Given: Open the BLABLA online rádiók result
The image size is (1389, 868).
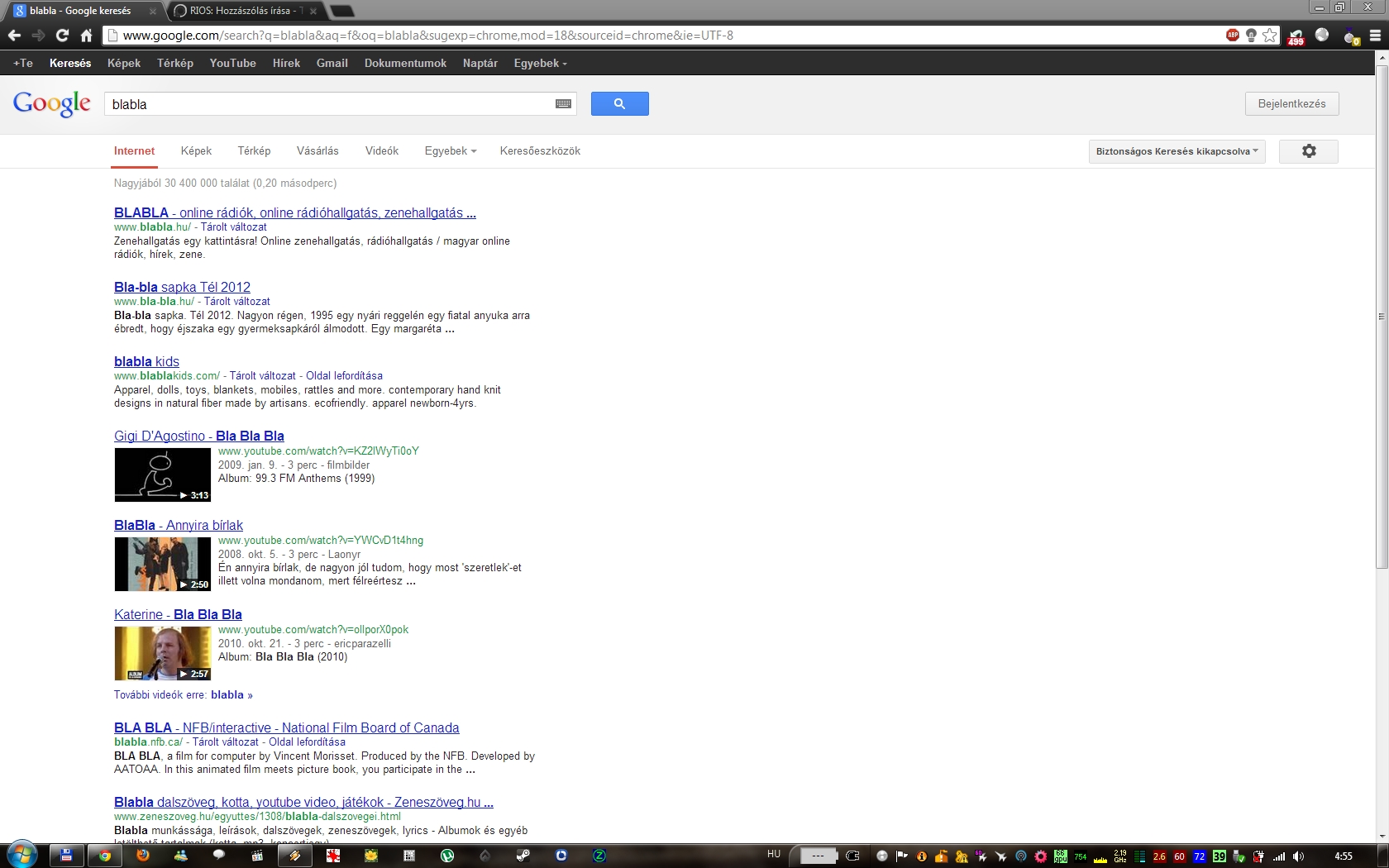Looking at the screenshot, I should 295,212.
